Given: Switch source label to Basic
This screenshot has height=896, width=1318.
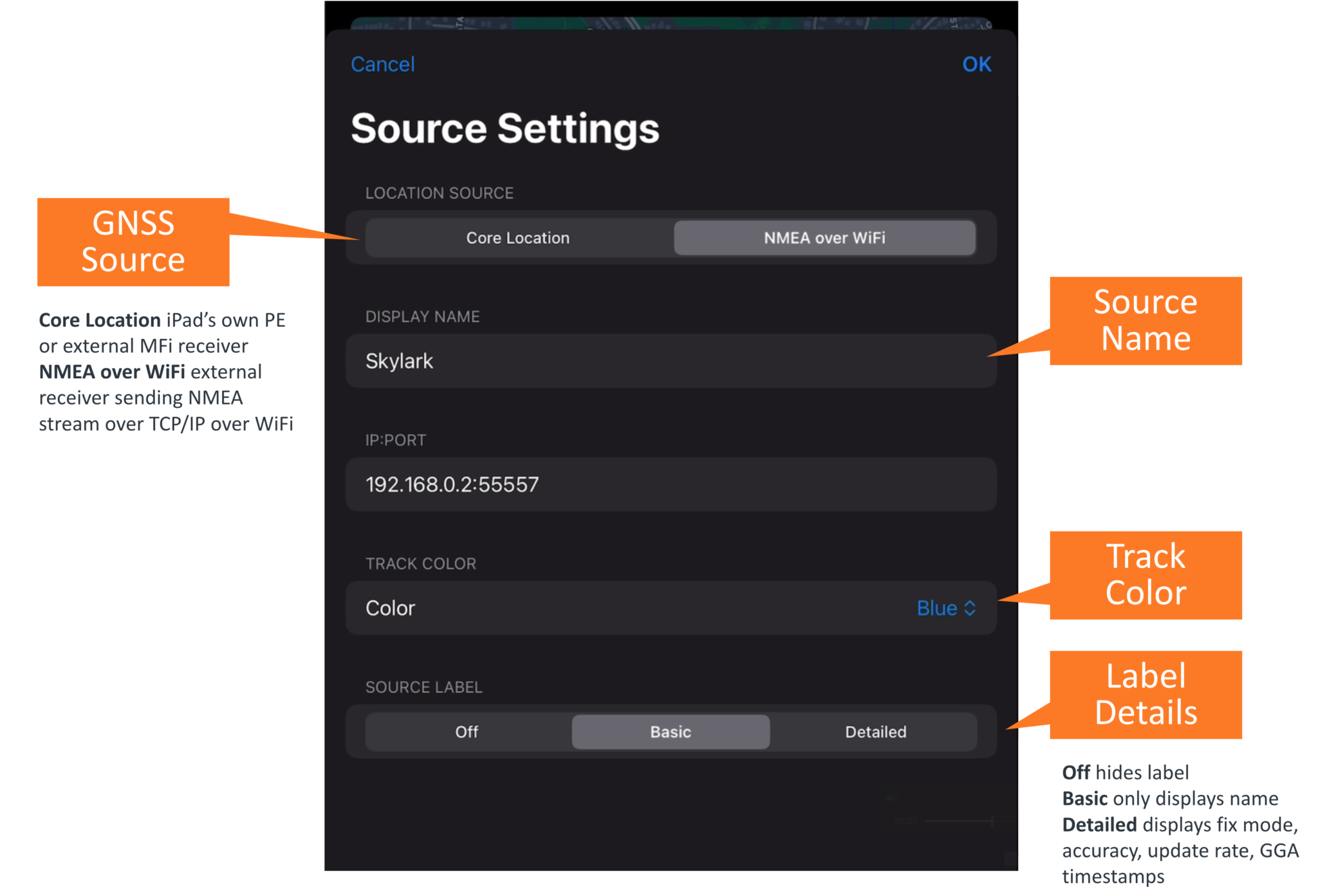Looking at the screenshot, I should pyautogui.click(x=670, y=731).
